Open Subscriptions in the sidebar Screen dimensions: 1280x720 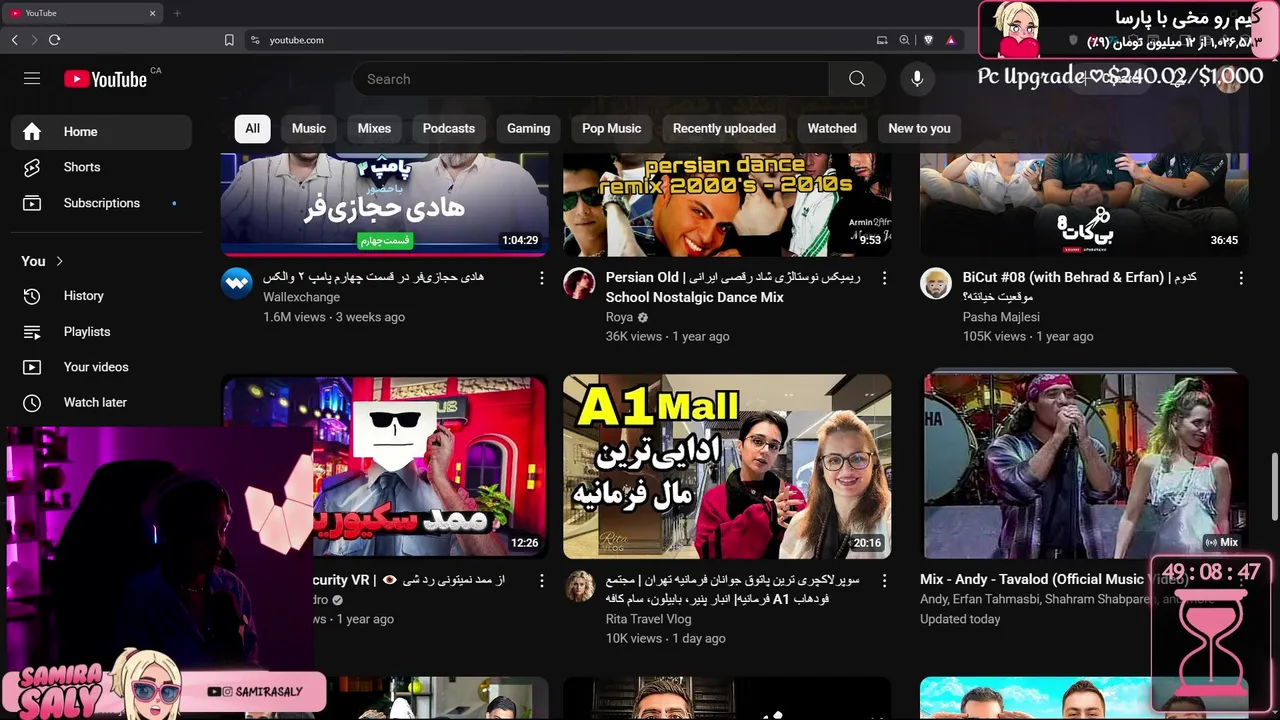point(101,203)
